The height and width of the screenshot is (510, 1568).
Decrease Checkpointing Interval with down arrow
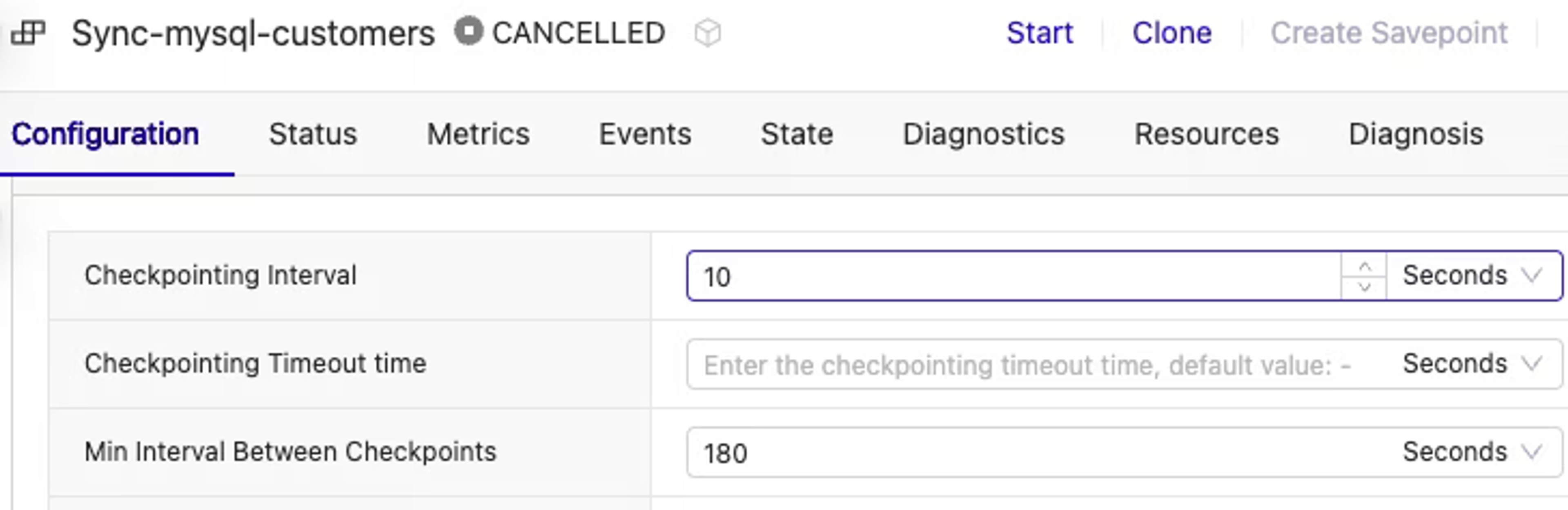point(1364,286)
